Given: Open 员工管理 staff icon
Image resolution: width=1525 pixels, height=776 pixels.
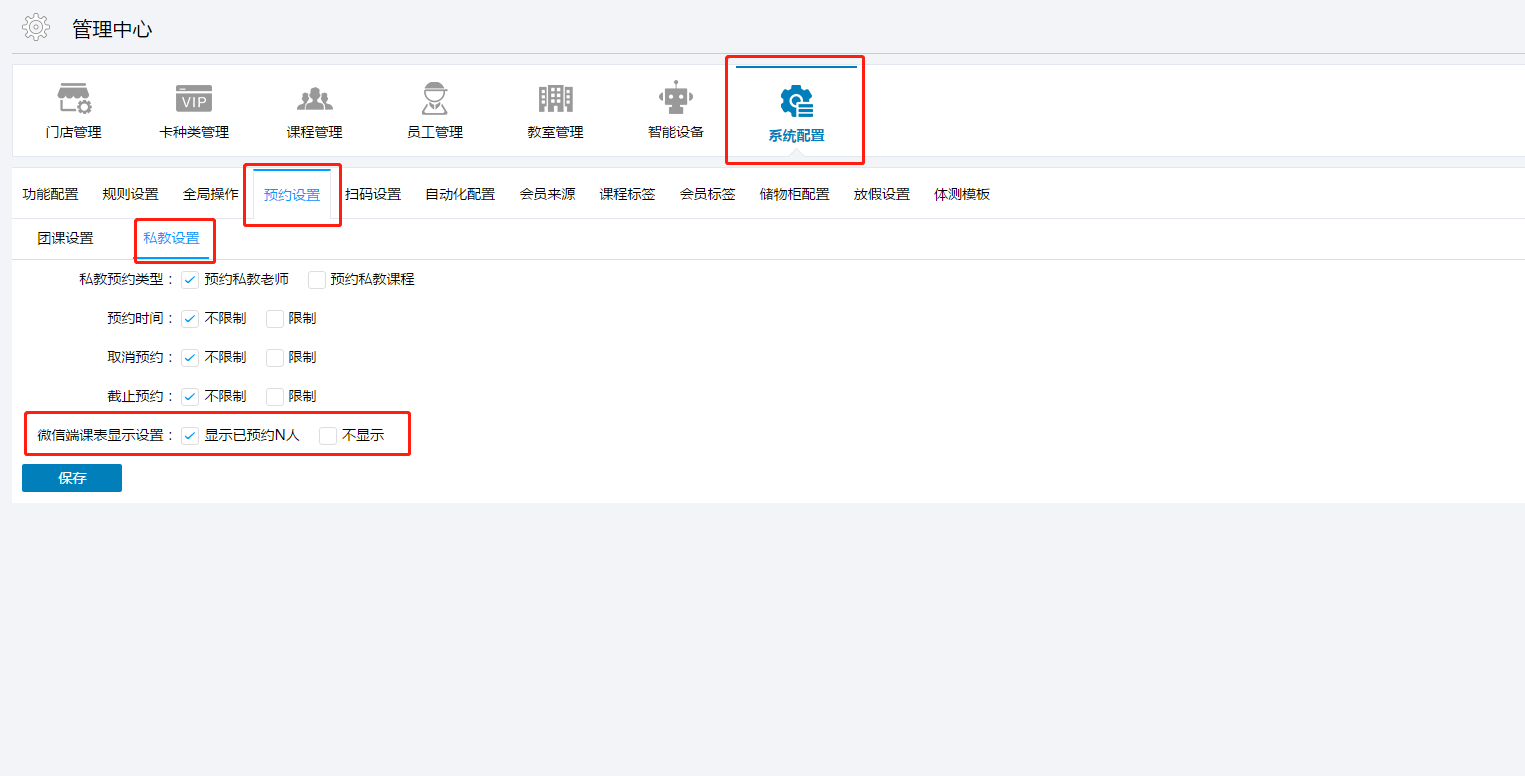Looking at the screenshot, I should 434,100.
